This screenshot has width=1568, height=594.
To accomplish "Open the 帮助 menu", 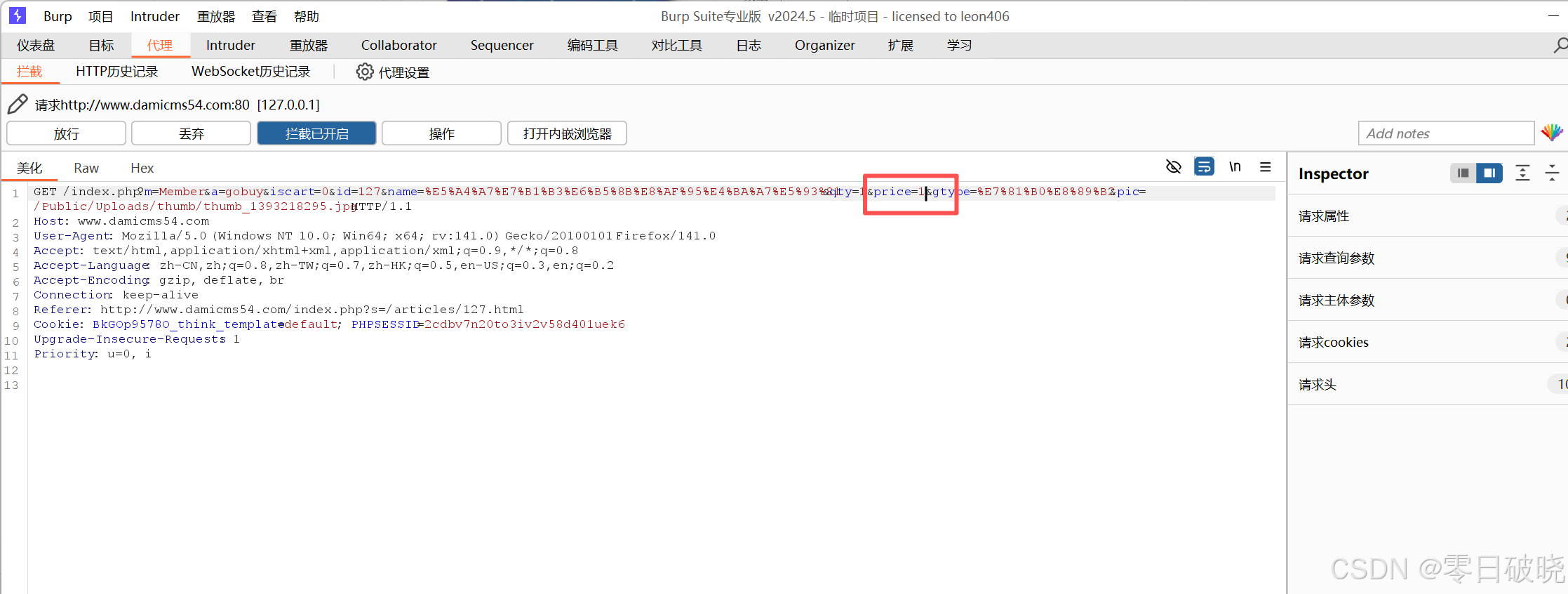I will (x=307, y=16).
